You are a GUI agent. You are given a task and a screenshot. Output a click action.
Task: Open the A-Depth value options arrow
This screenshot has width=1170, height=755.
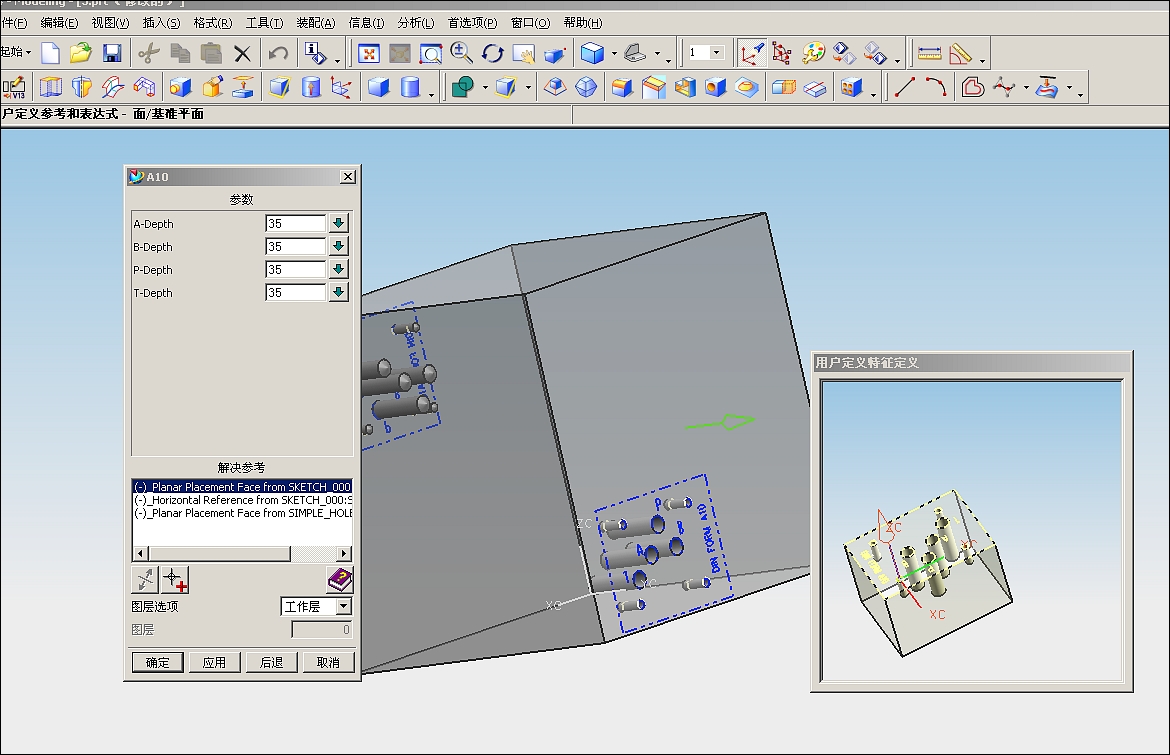[338, 223]
